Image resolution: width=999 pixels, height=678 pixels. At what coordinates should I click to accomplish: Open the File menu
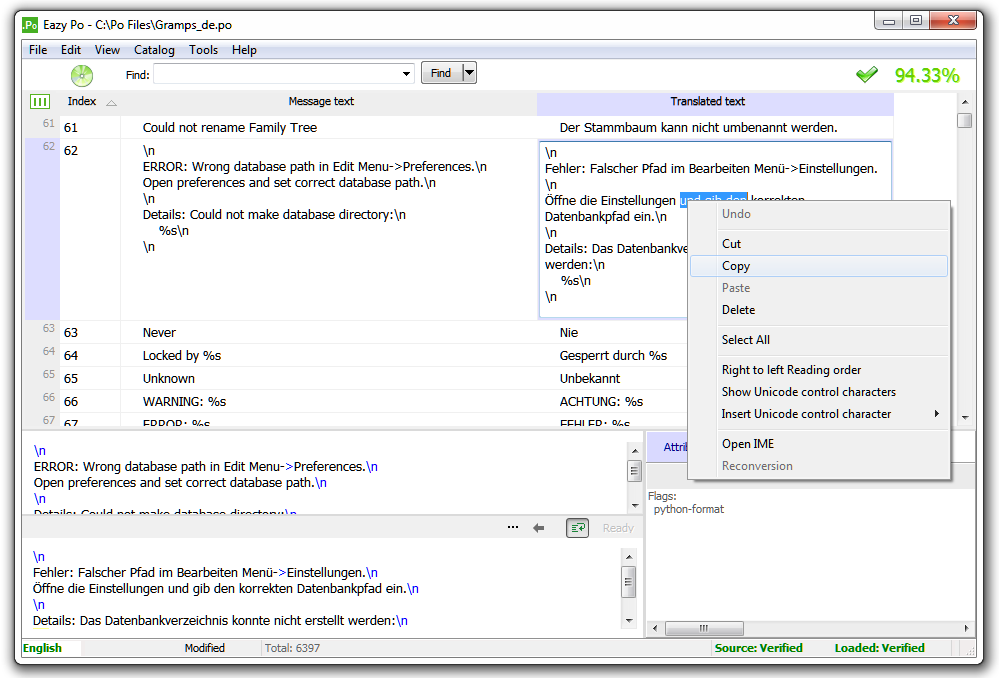coord(38,50)
